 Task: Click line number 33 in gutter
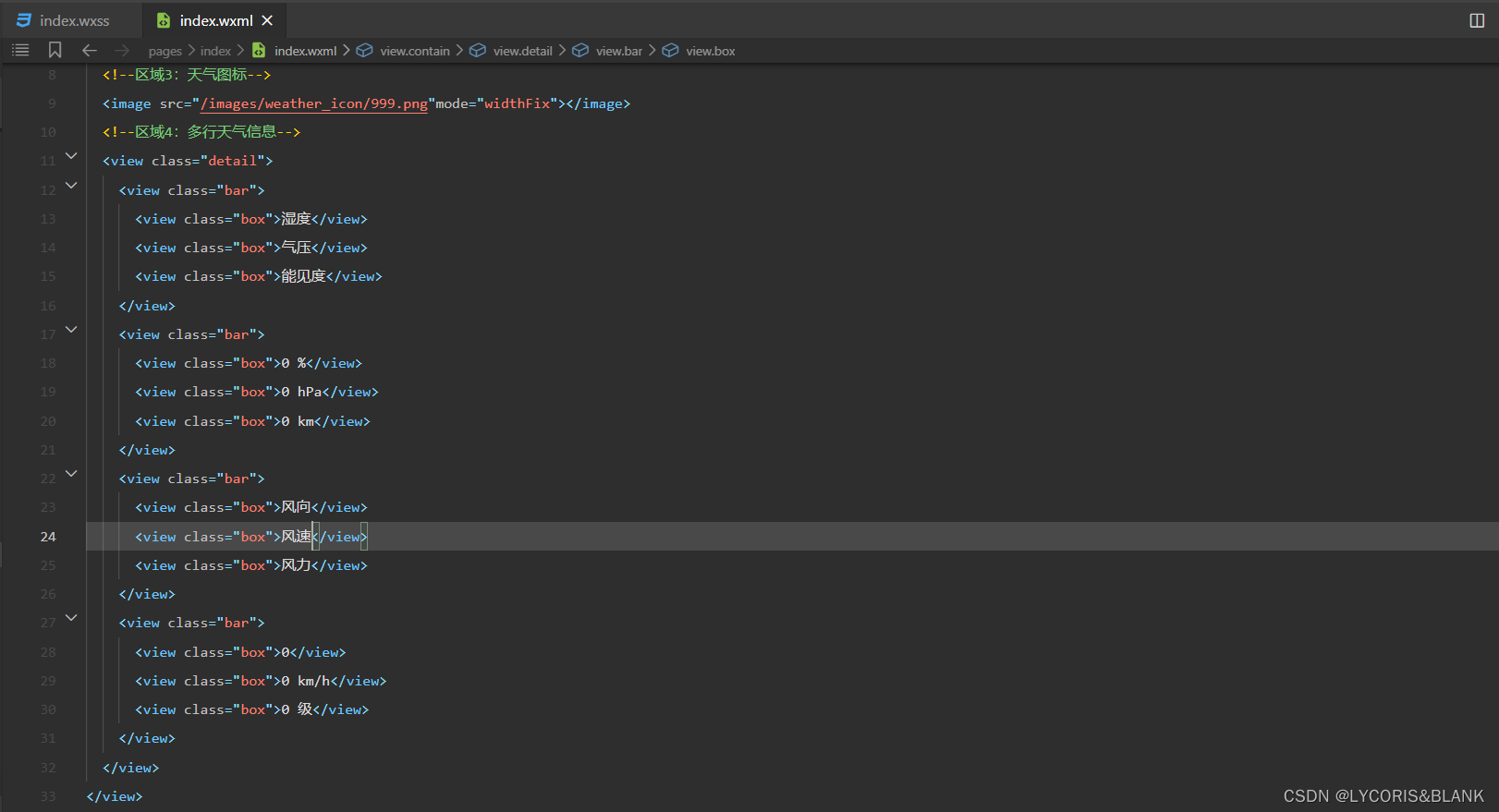click(x=48, y=796)
